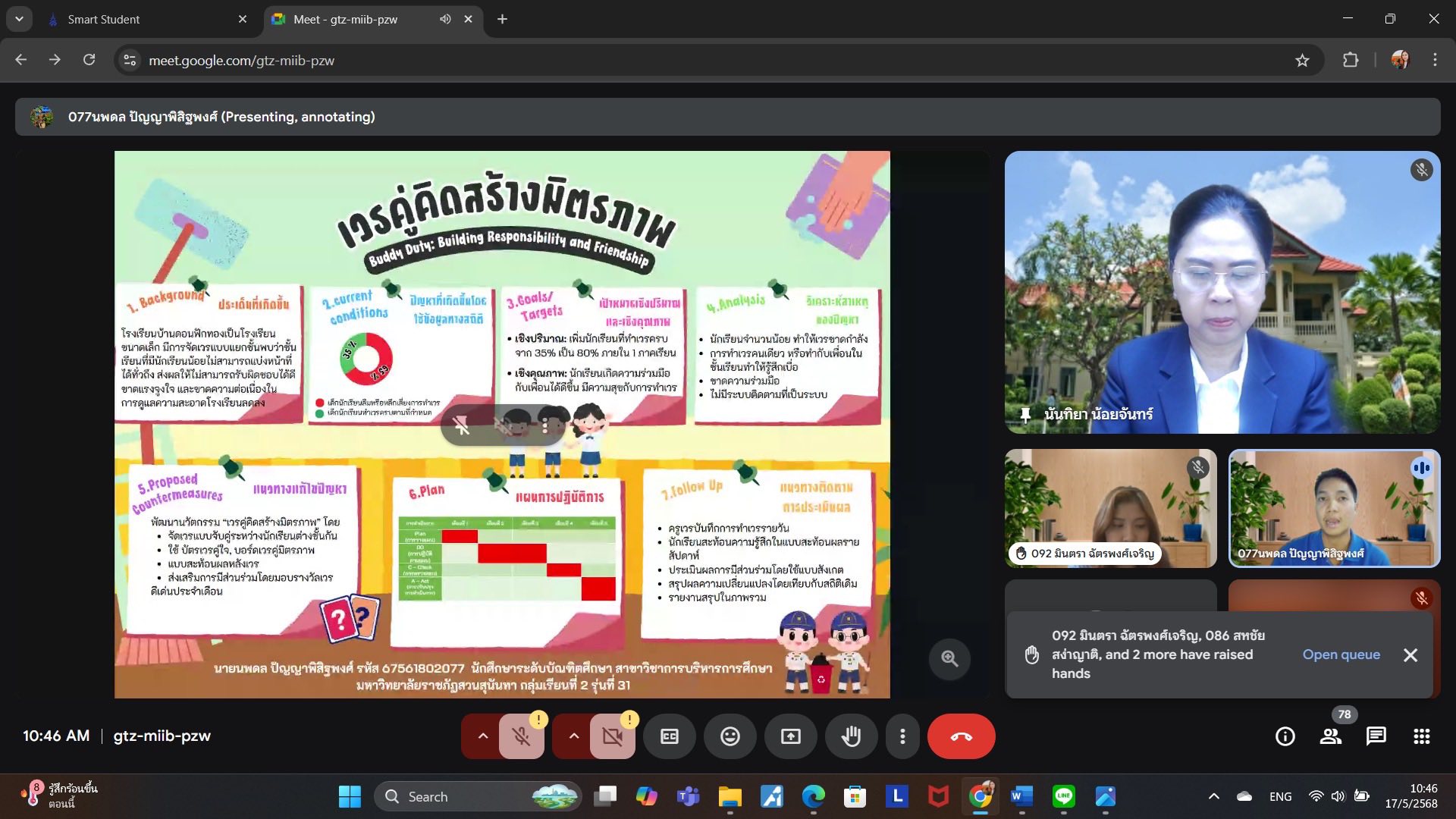Open the tab search dropdown arrow
Screen dimensions: 1456x819
pyautogui.click(x=19, y=20)
